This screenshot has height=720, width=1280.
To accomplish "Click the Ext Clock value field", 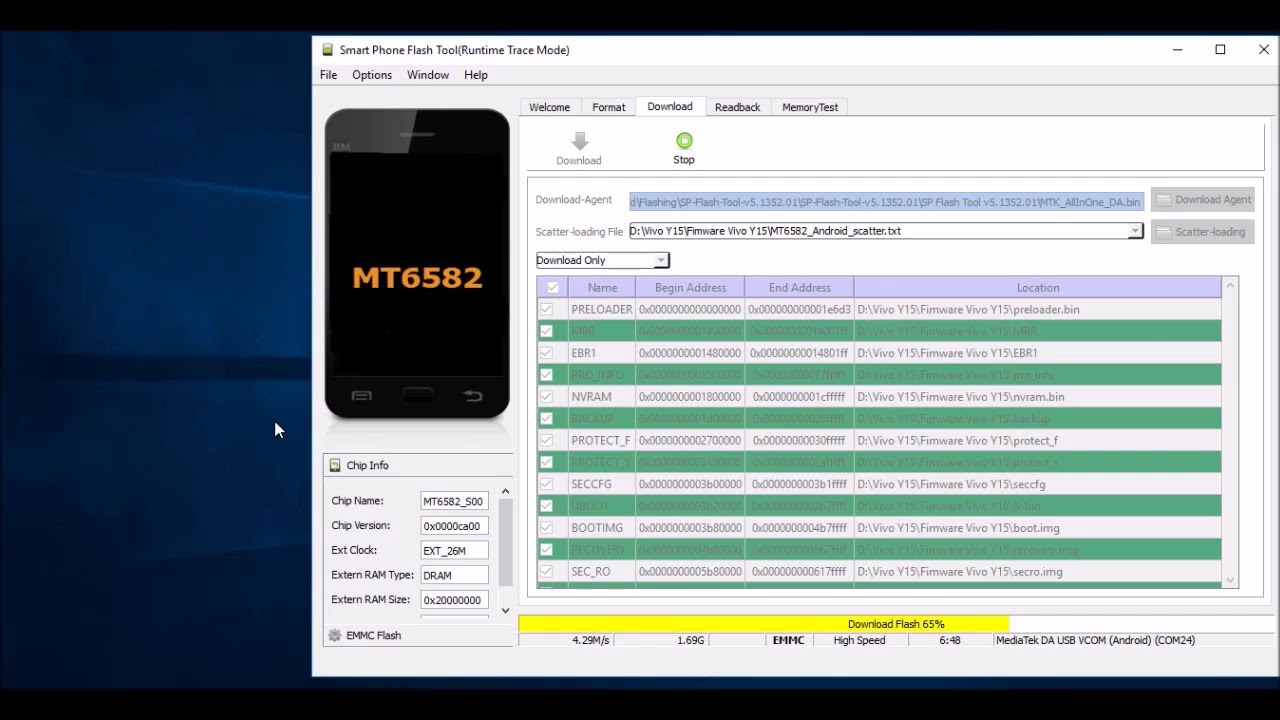I will coord(454,551).
